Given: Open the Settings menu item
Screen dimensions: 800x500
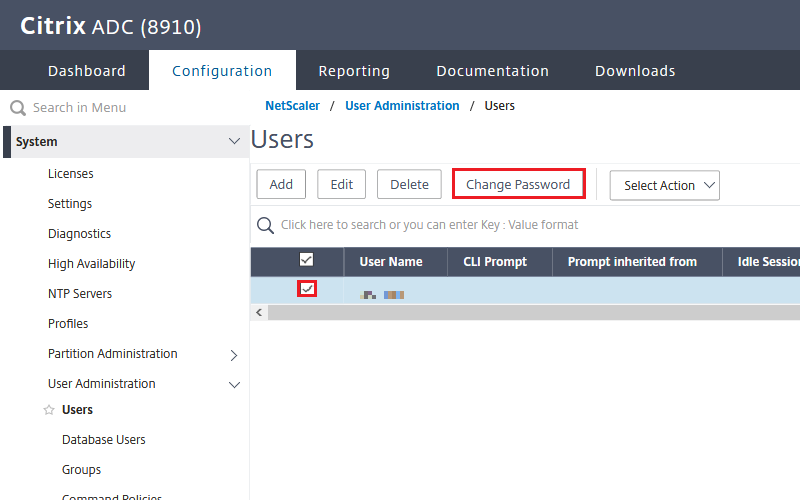Looking at the screenshot, I should click(x=70, y=204).
